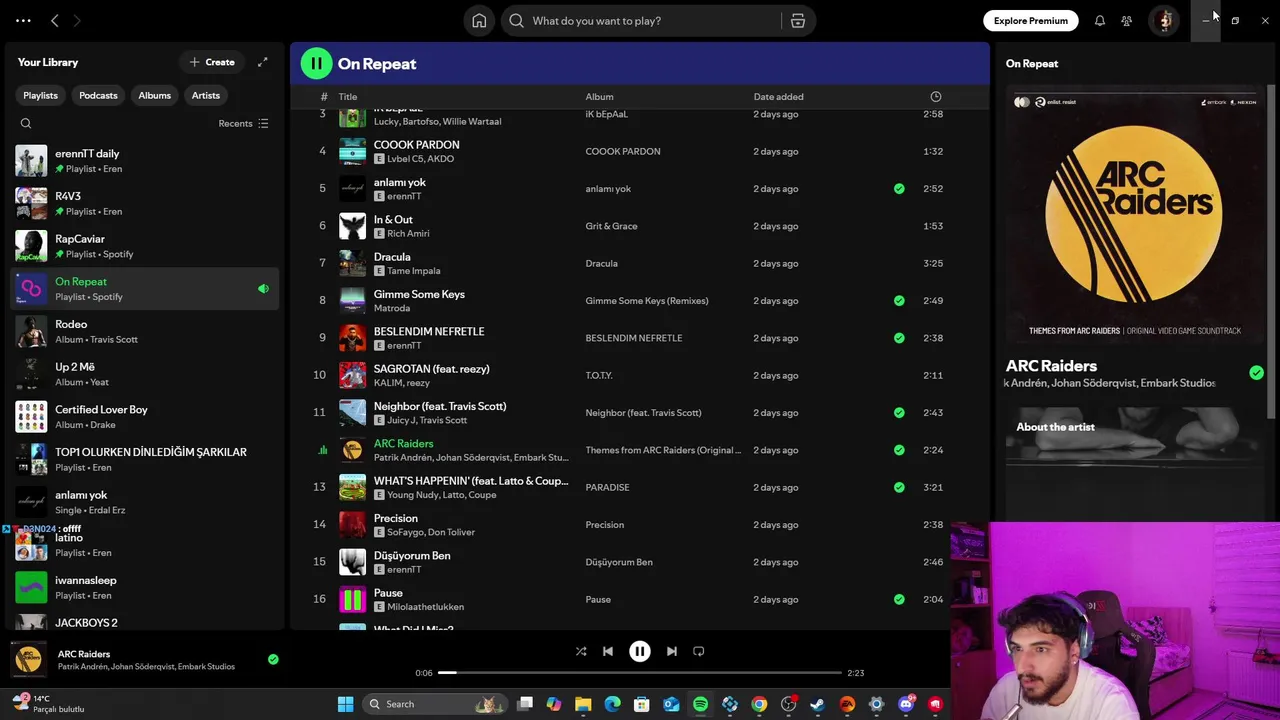Select COOOK PARDON track title
The image size is (1280, 720).
point(416,145)
